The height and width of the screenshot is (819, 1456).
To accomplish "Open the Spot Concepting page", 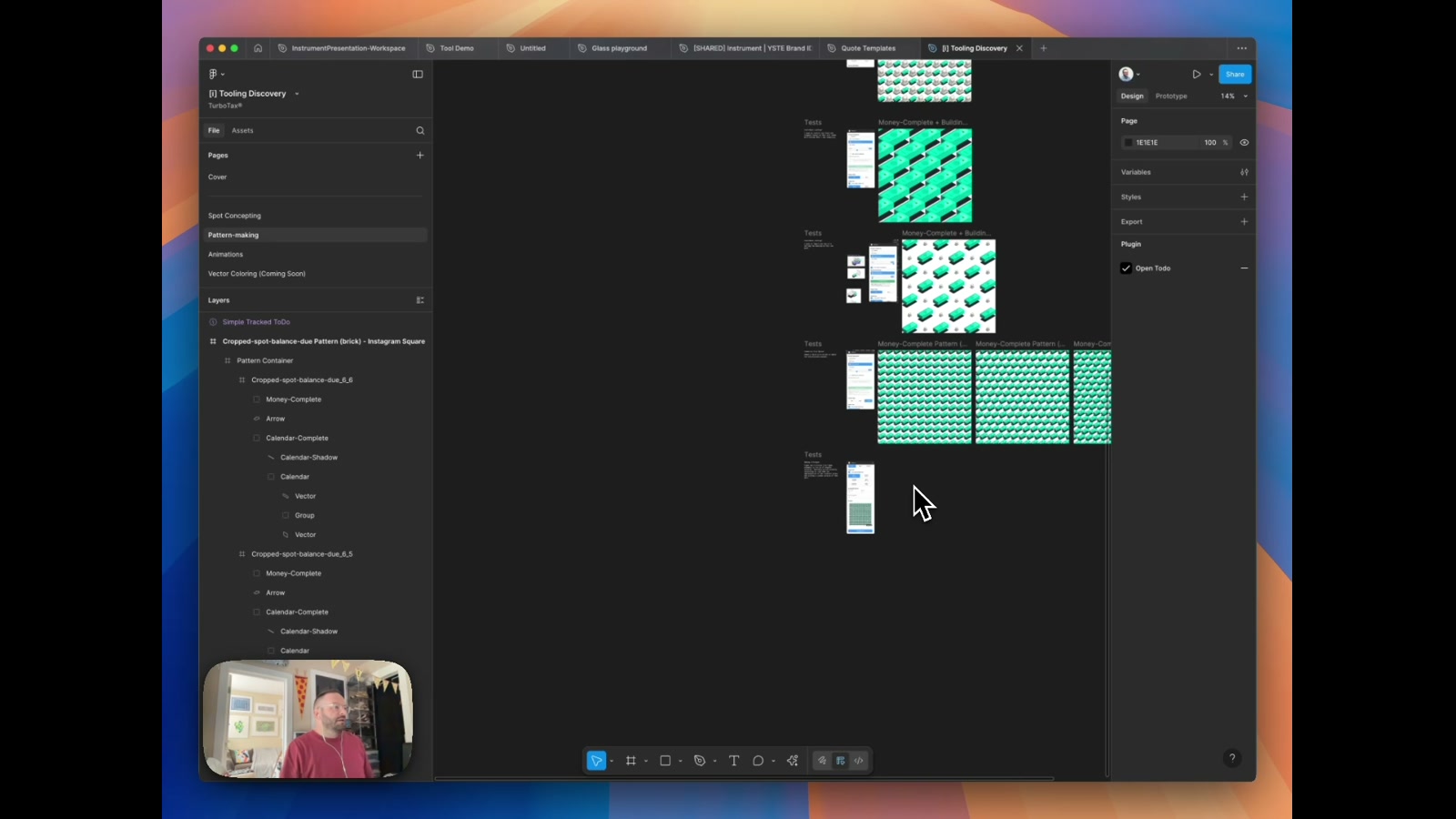I will pyautogui.click(x=235, y=216).
